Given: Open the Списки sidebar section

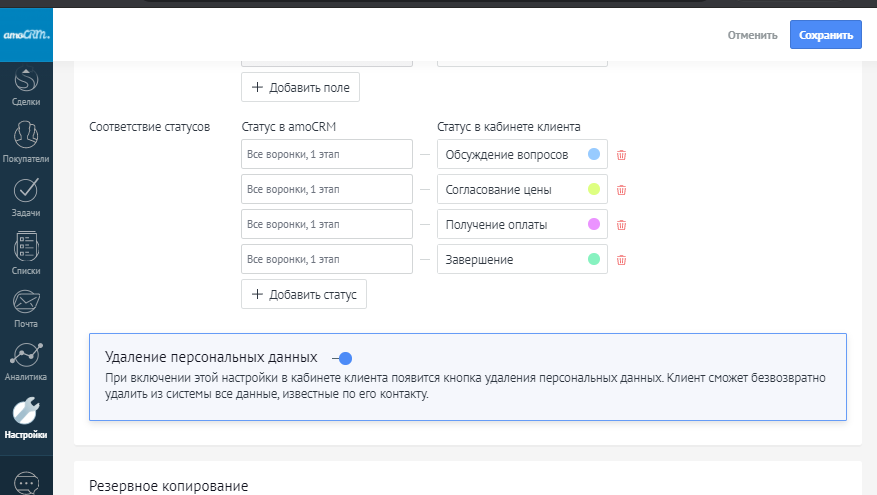Looking at the screenshot, I should tap(26, 251).
